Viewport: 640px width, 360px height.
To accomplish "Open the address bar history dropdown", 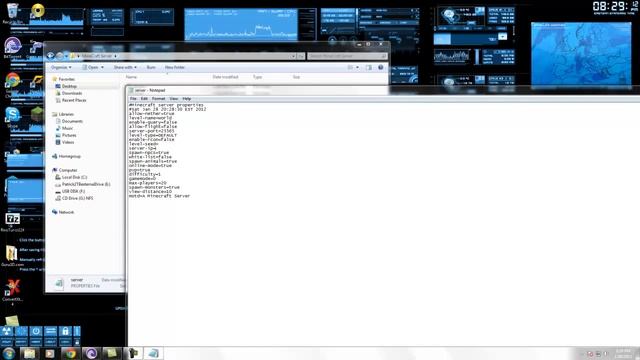I will pos(293,56).
